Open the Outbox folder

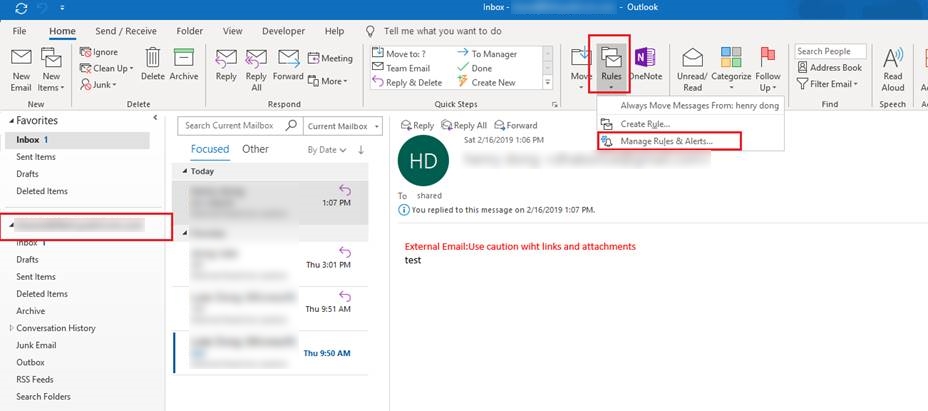(x=30, y=362)
